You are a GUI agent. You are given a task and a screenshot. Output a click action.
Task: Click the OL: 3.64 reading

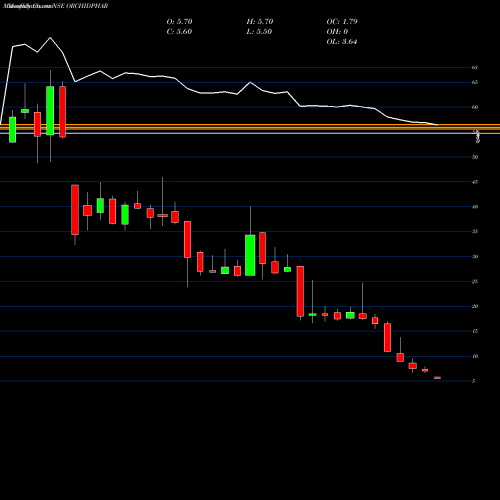[342, 42]
